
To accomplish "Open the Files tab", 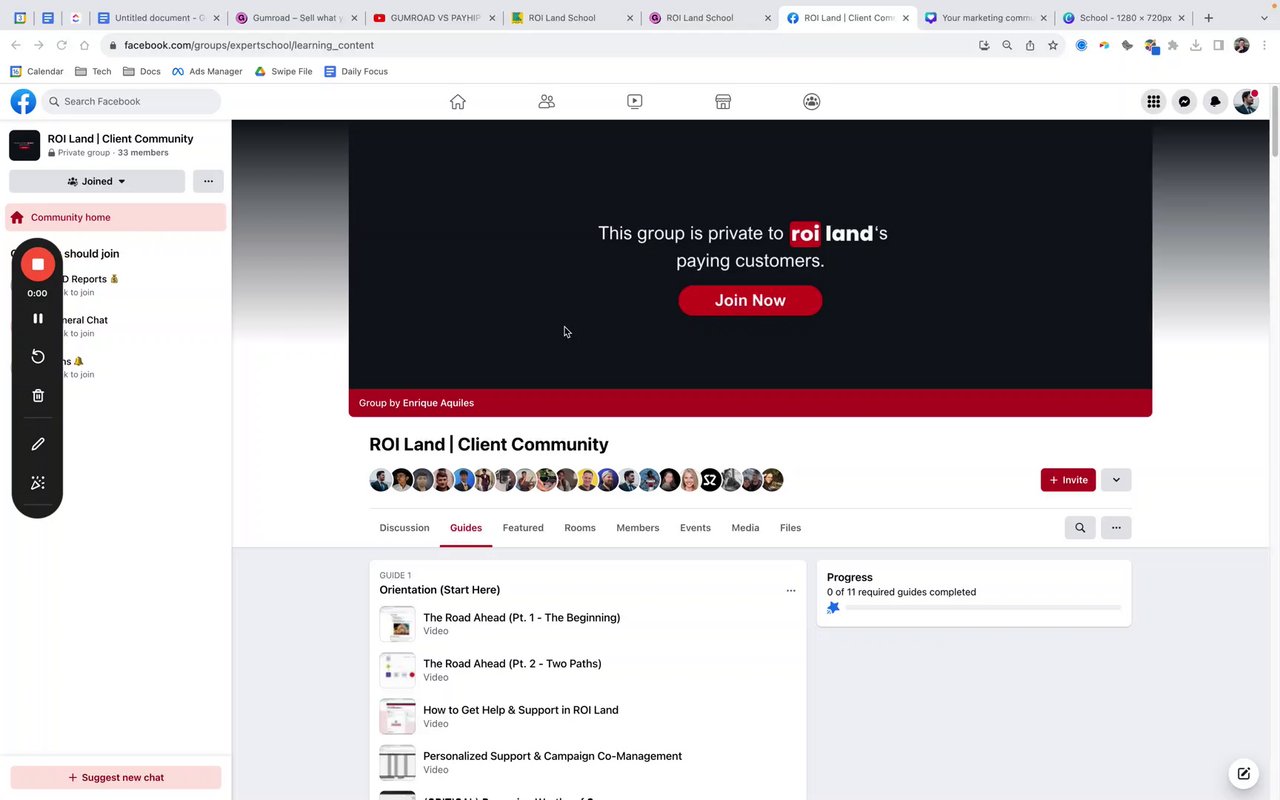I will [790, 528].
